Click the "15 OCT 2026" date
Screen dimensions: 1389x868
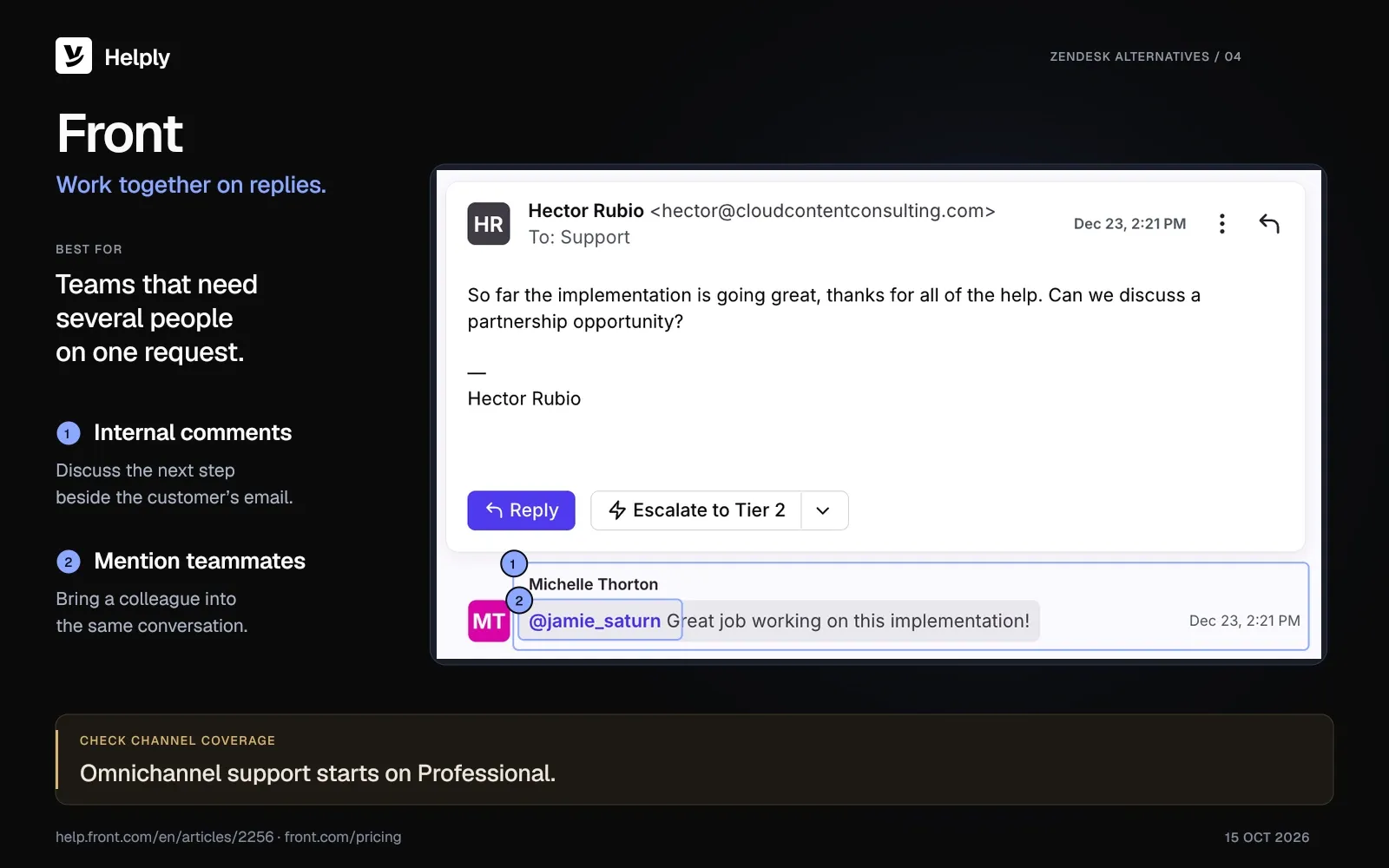[1267, 838]
